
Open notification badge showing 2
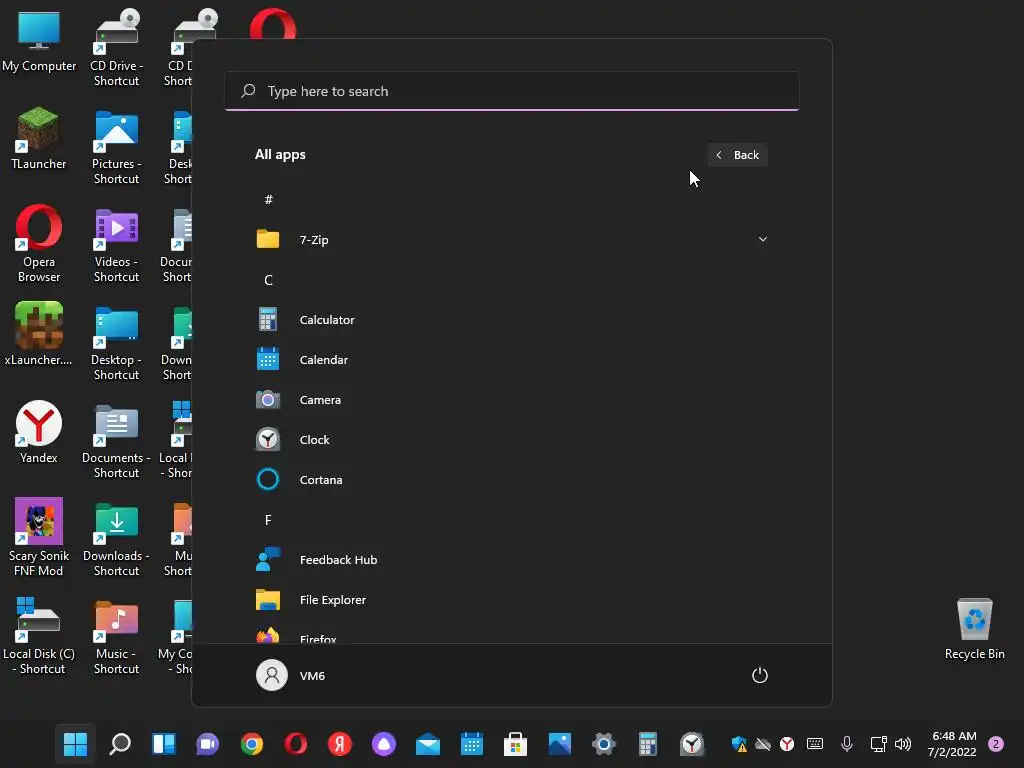(x=996, y=744)
